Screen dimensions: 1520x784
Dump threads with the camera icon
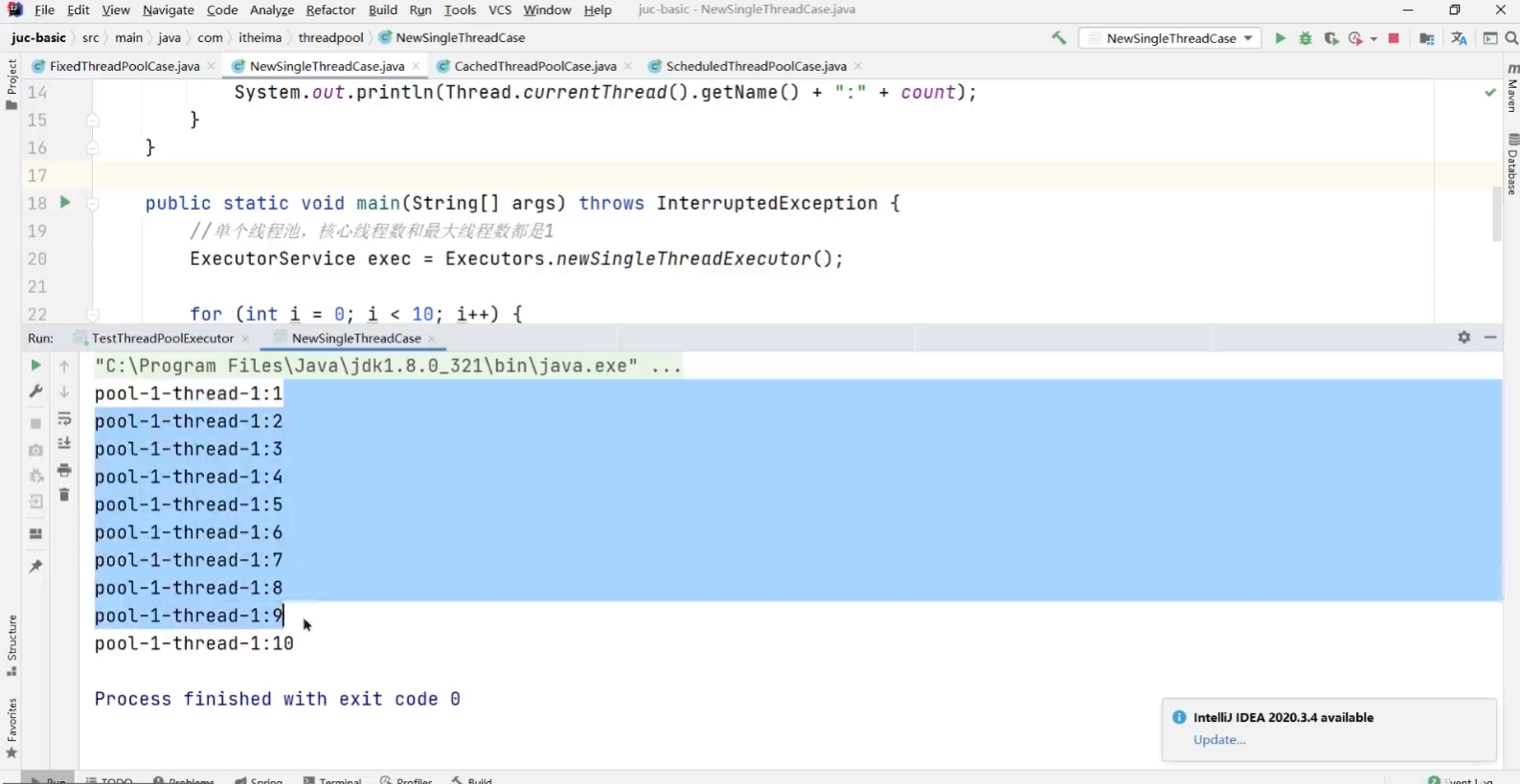point(35,450)
